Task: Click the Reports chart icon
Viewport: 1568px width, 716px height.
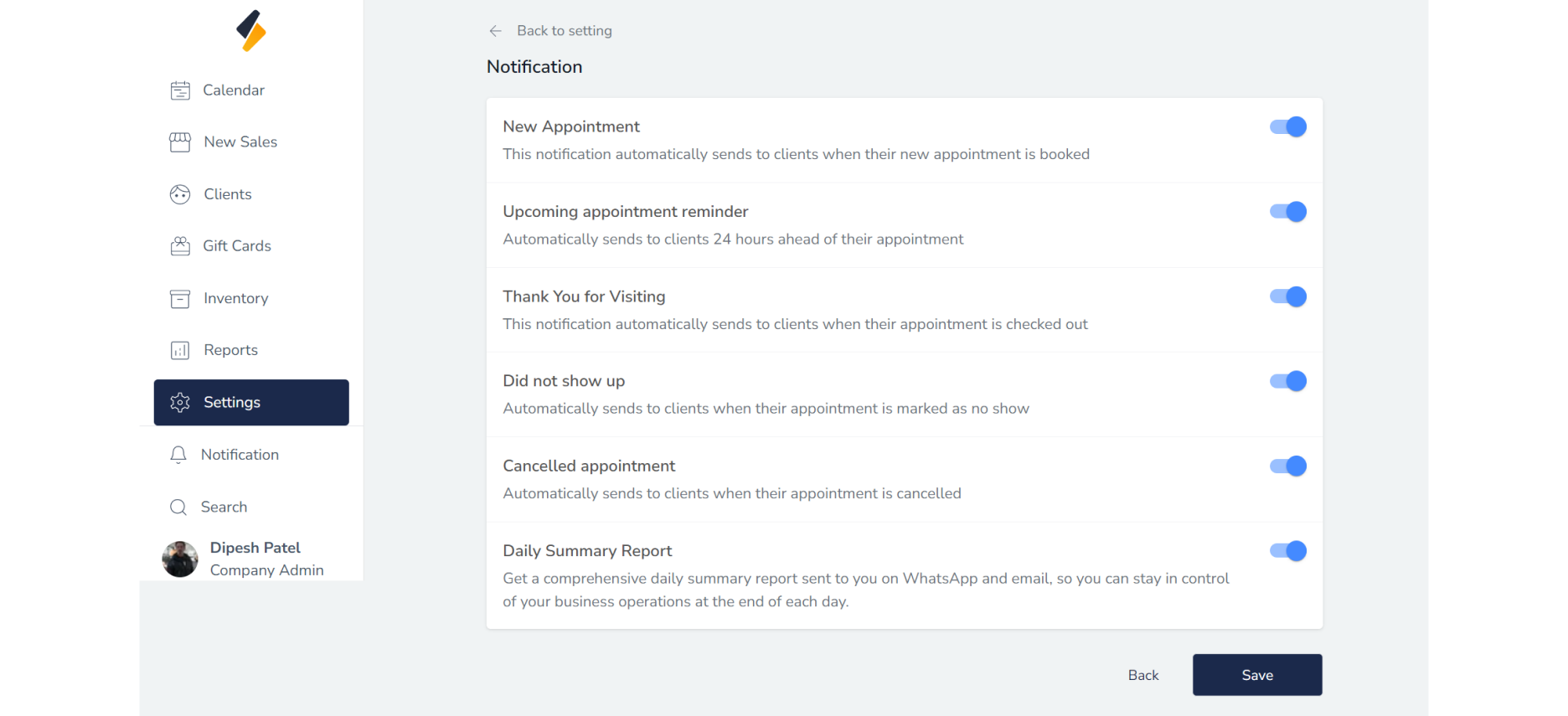Action: pos(180,351)
